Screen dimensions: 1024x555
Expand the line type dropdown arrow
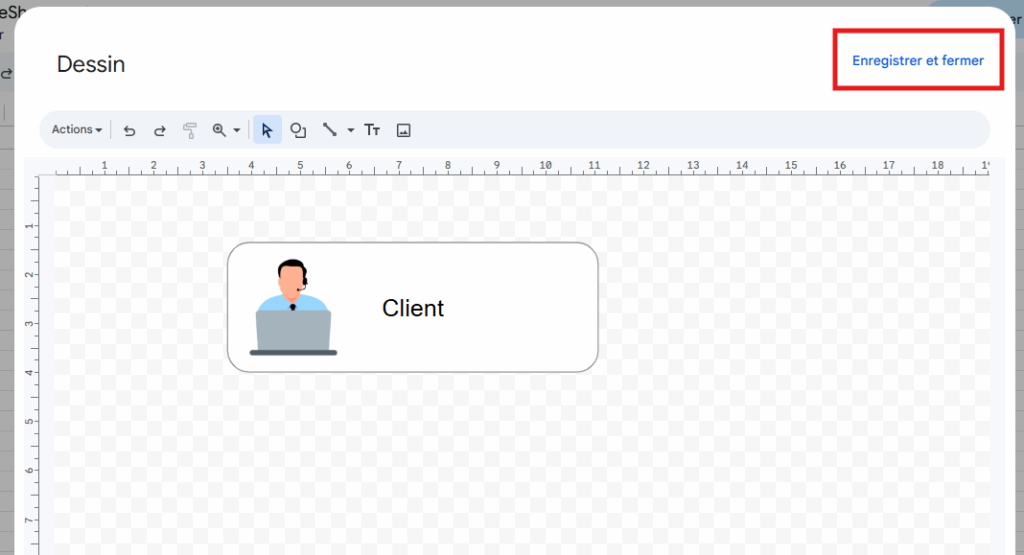tap(351, 130)
